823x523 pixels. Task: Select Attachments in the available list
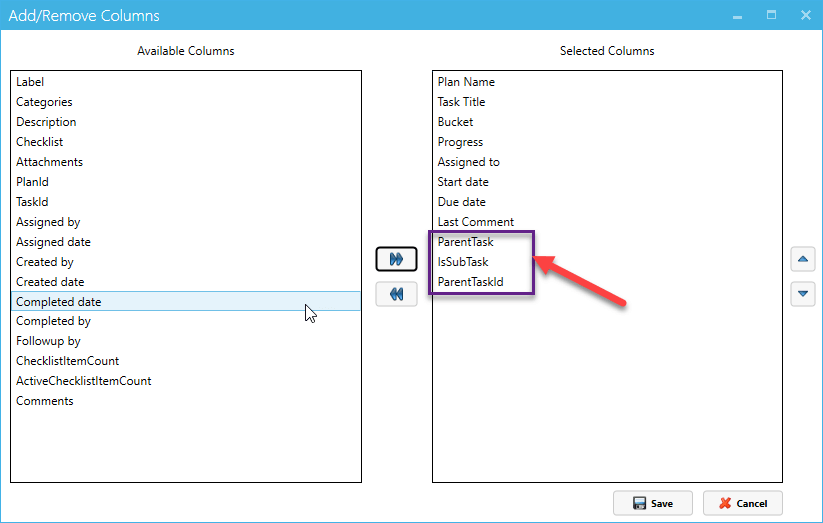[186, 162]
